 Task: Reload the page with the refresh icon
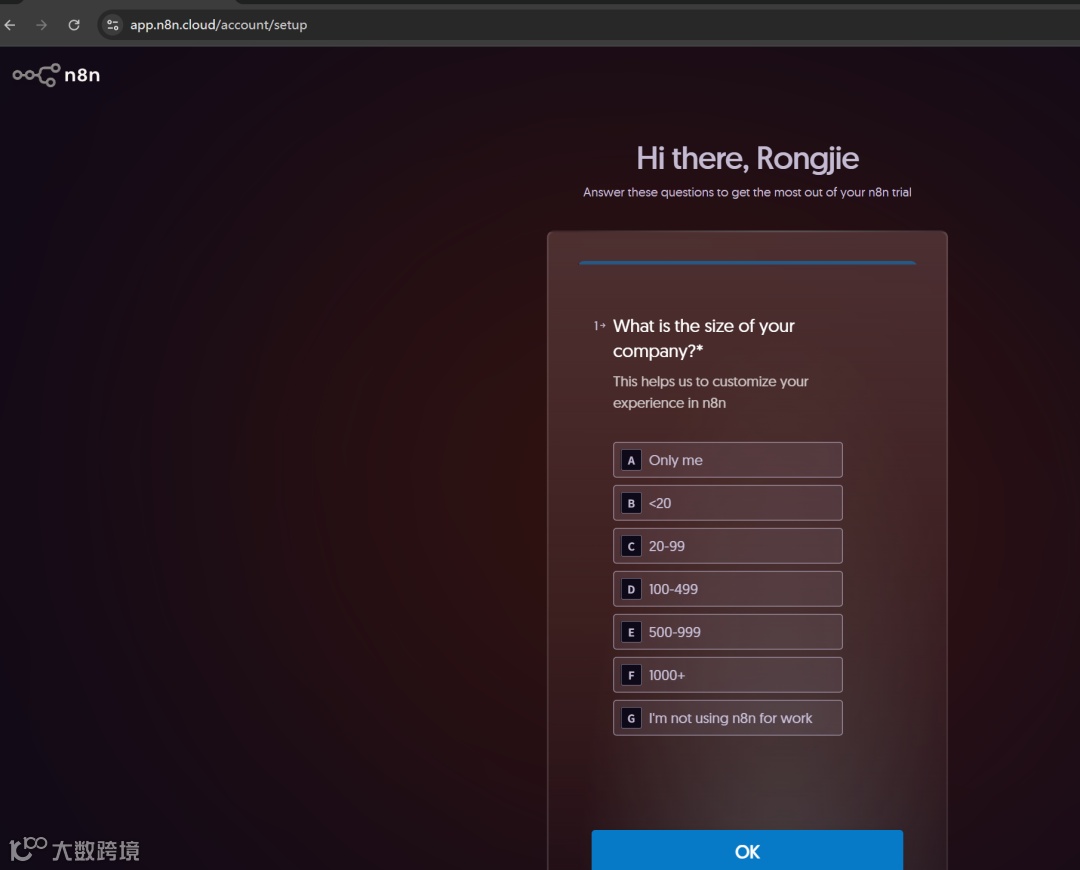click(74, 25)
